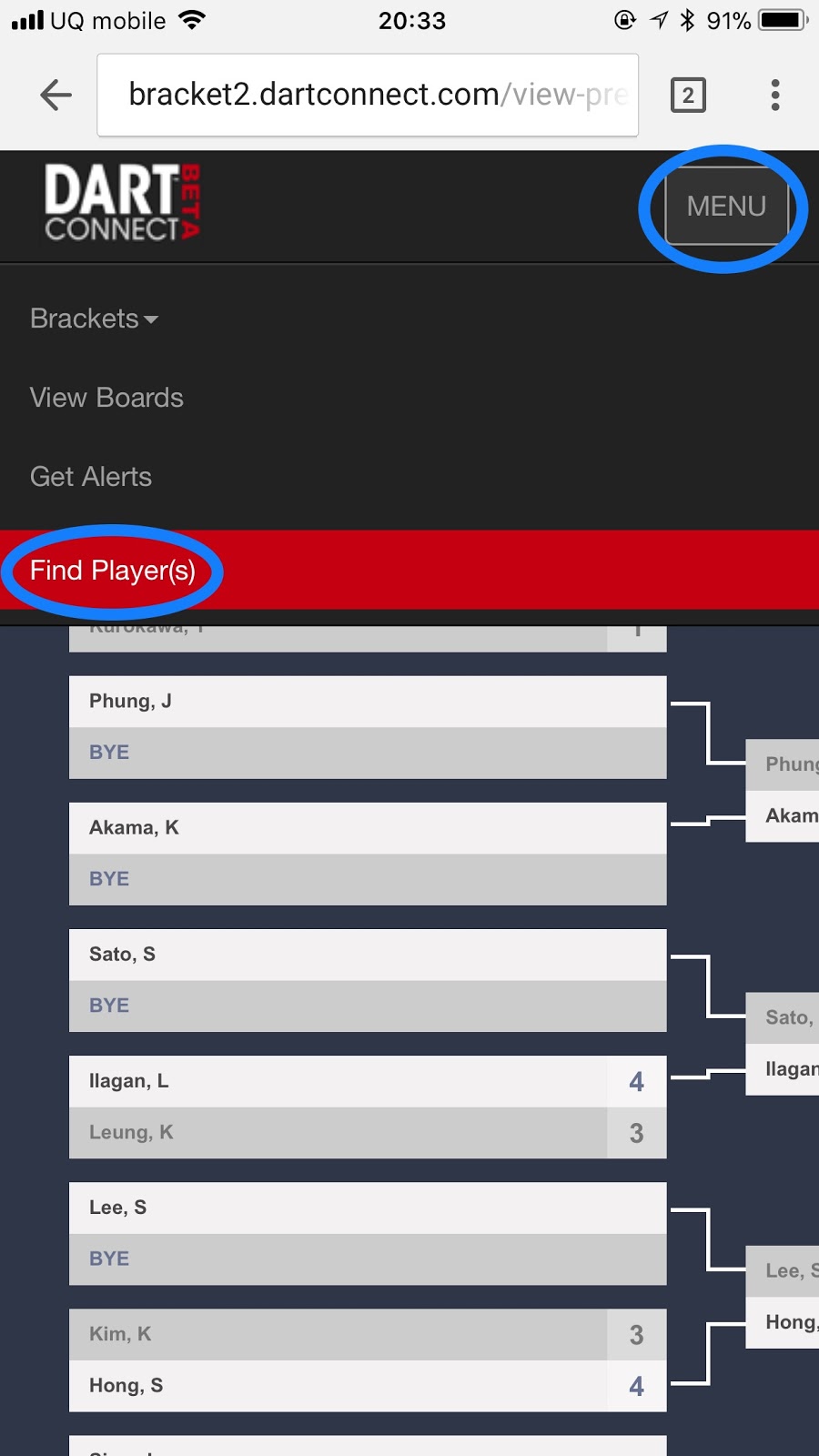Viewport: 819px width, 1456px height.
Task: Open the browser tabs switcher
Action: click(688, 95)
